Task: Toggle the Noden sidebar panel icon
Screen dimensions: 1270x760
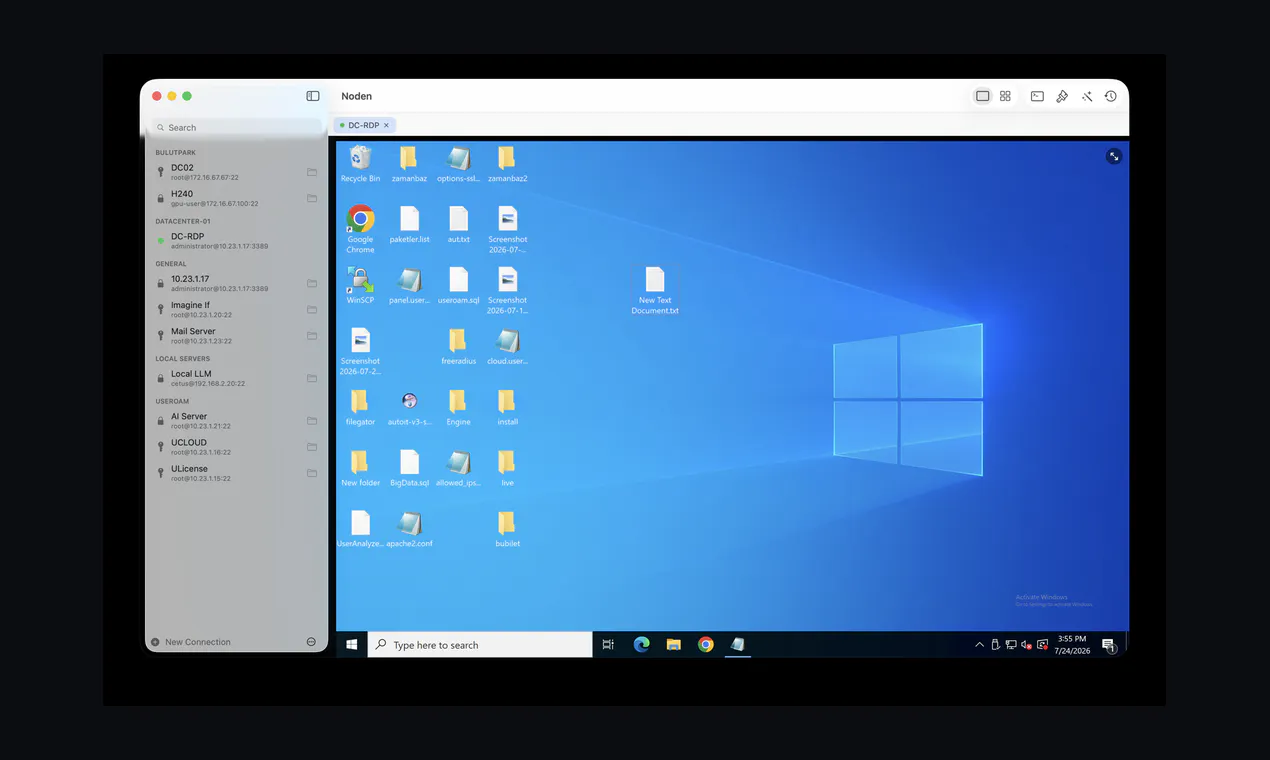Action: pyautogui.click(x=313, y=96)
